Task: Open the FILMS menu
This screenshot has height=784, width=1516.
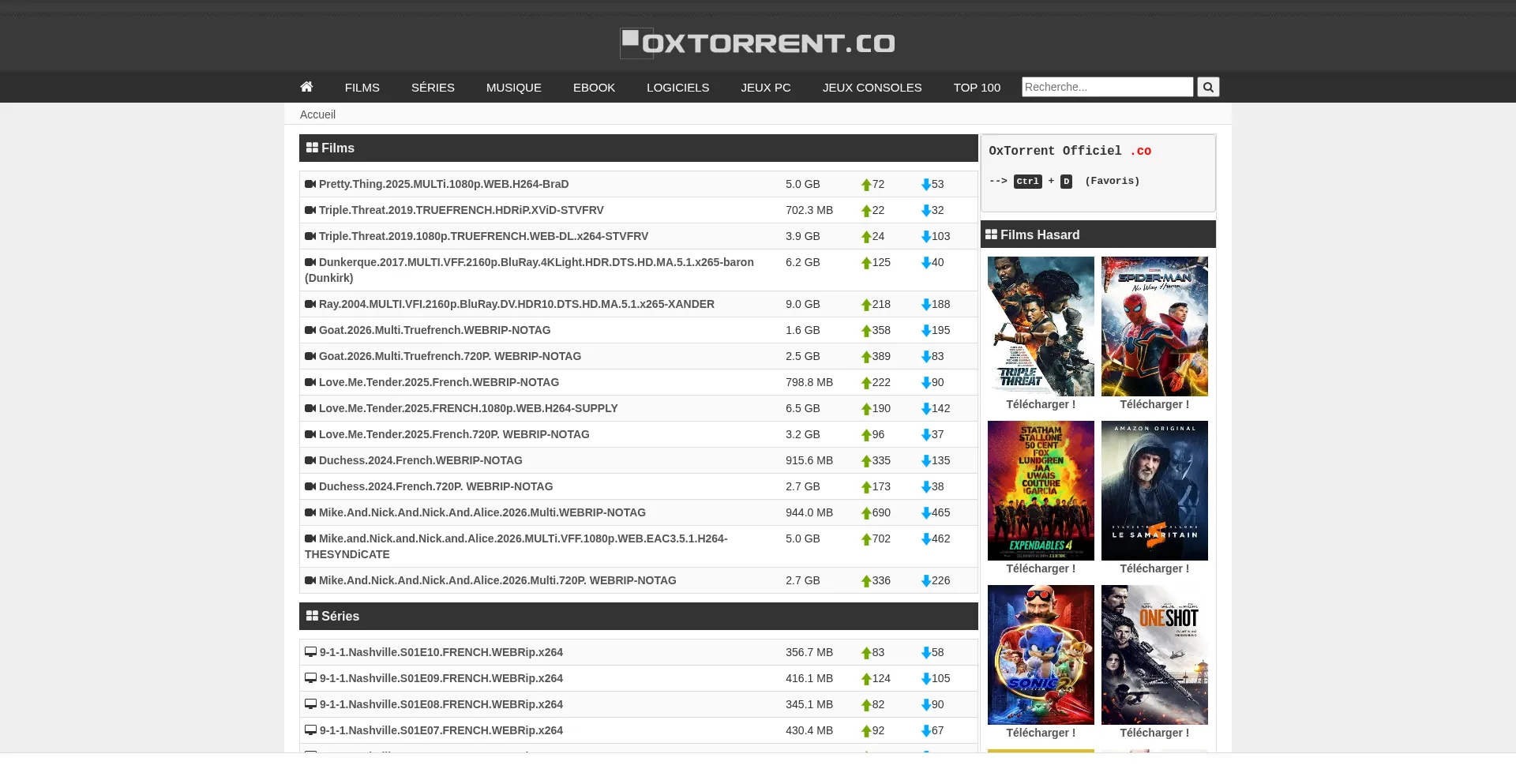Action: click(362, 87)
